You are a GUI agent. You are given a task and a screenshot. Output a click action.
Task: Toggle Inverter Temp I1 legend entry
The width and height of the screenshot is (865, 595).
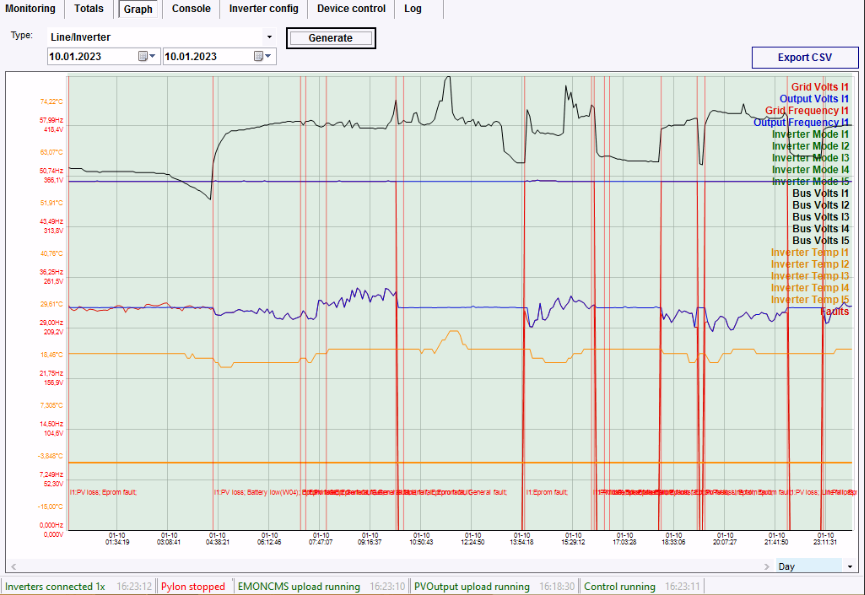point(810,253)
